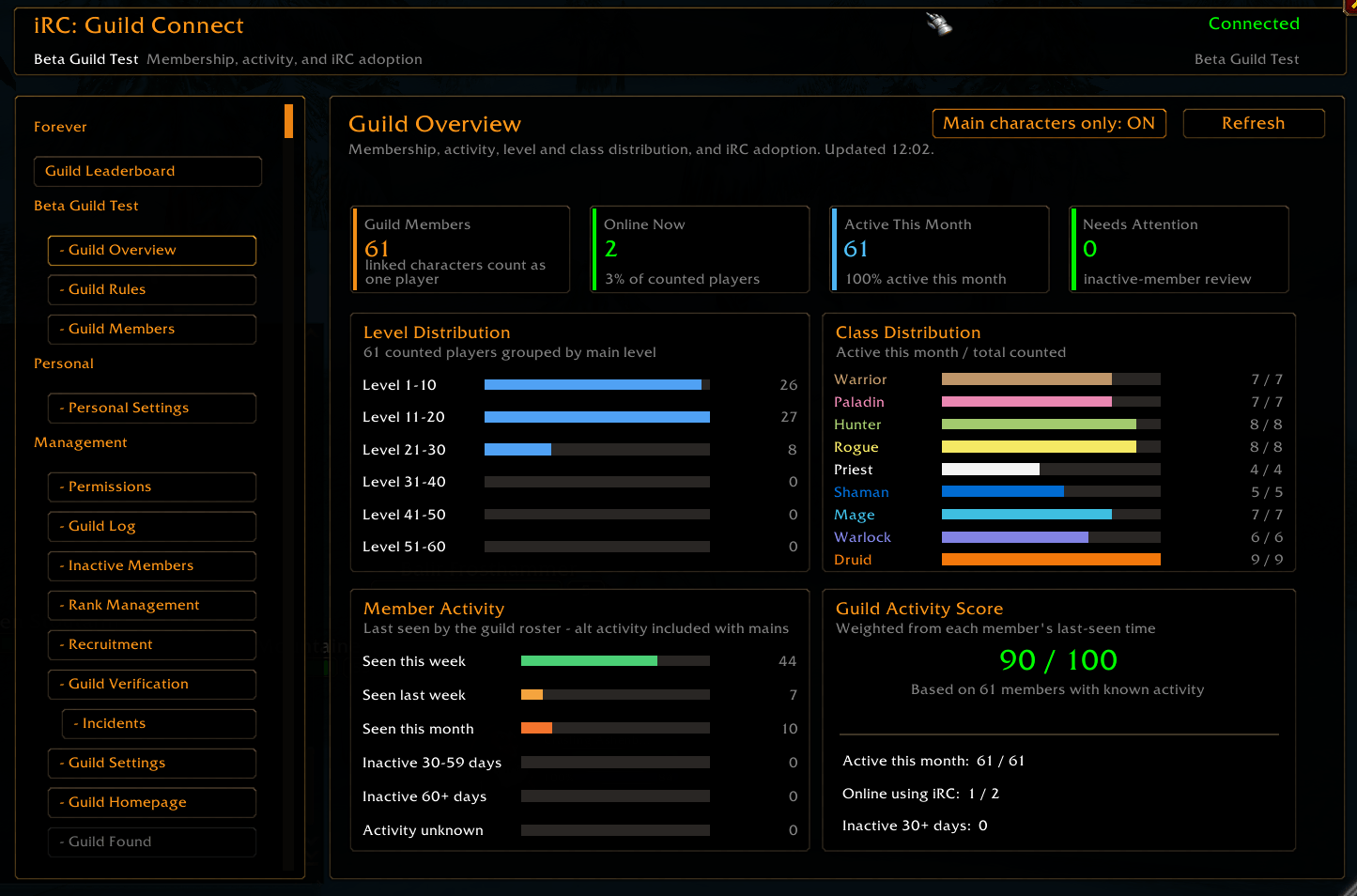Click the Paladin class bar
The width and height of the screenshot is (1357, 896).
point(1051,402)
